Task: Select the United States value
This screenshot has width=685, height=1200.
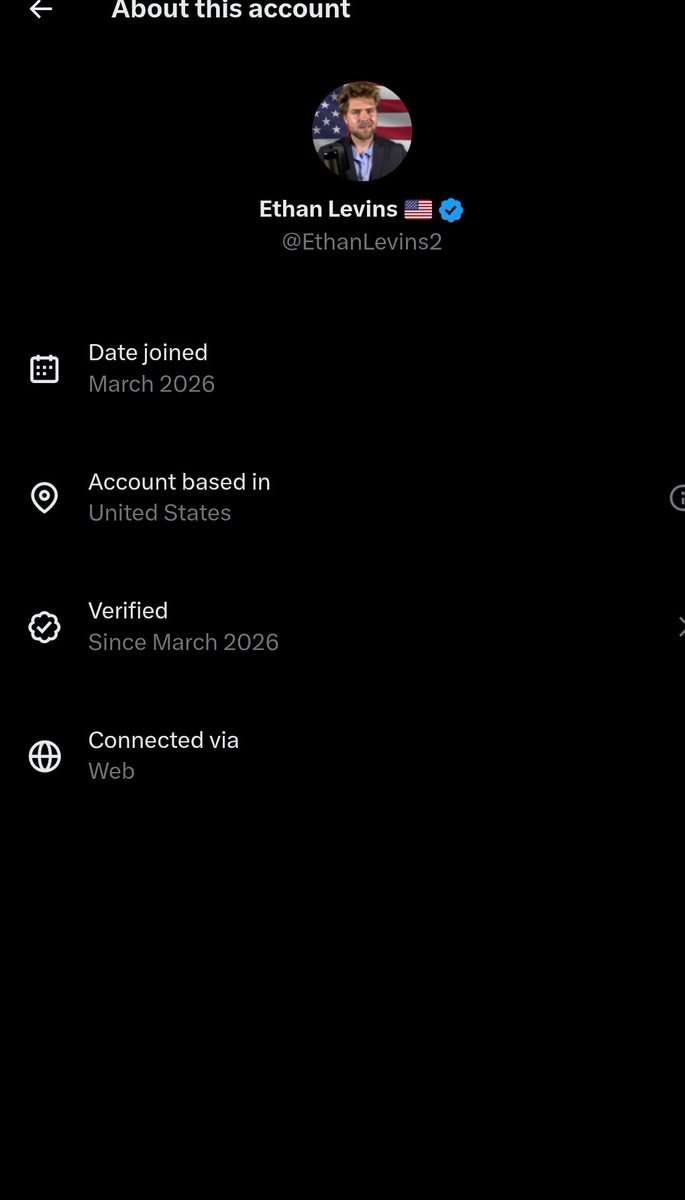Action: [159, 513]
